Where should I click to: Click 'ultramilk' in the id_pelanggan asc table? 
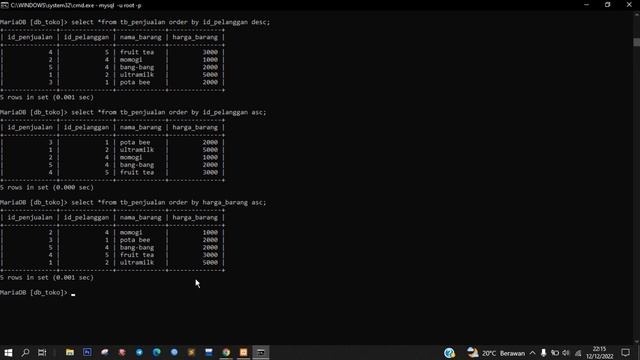[137, 150]
